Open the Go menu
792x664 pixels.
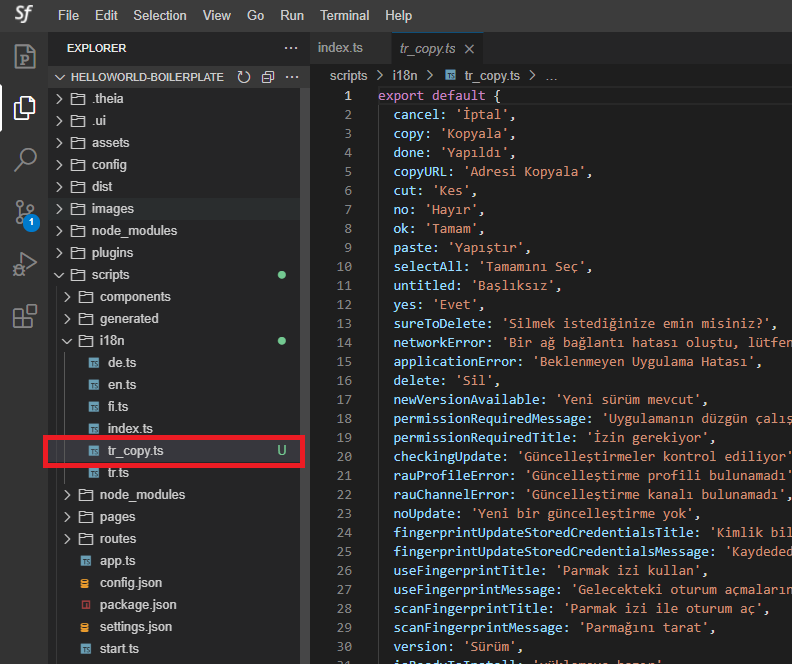255,16
